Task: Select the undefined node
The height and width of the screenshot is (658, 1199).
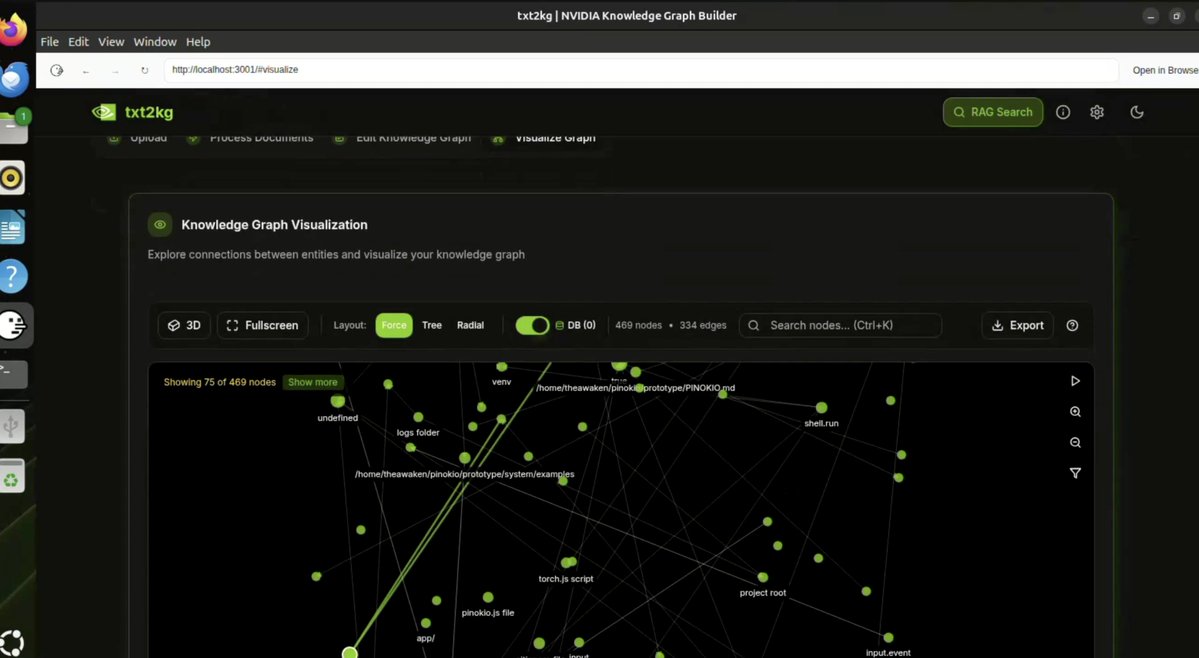Action: point(337,400)
